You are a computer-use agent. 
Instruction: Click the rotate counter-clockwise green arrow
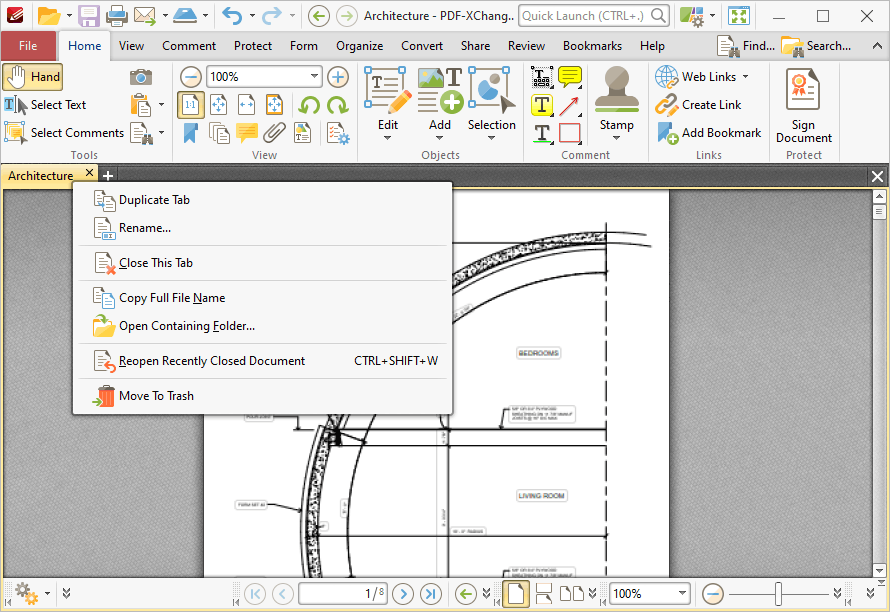click(309, 105)
